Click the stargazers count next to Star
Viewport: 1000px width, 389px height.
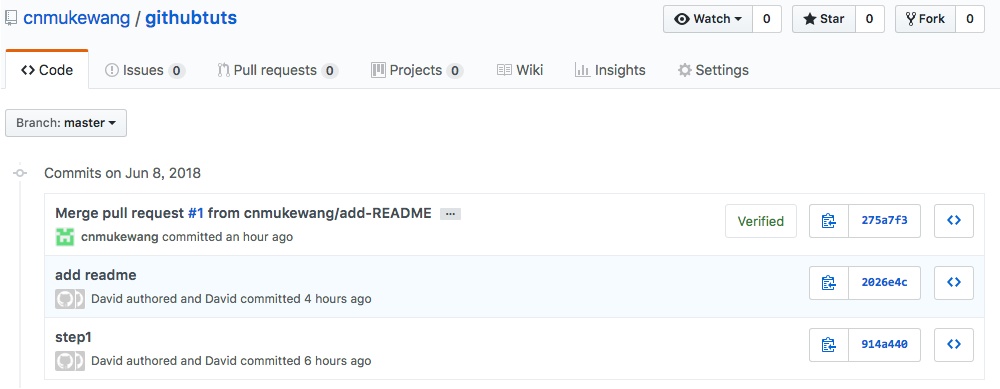(869, 19)
